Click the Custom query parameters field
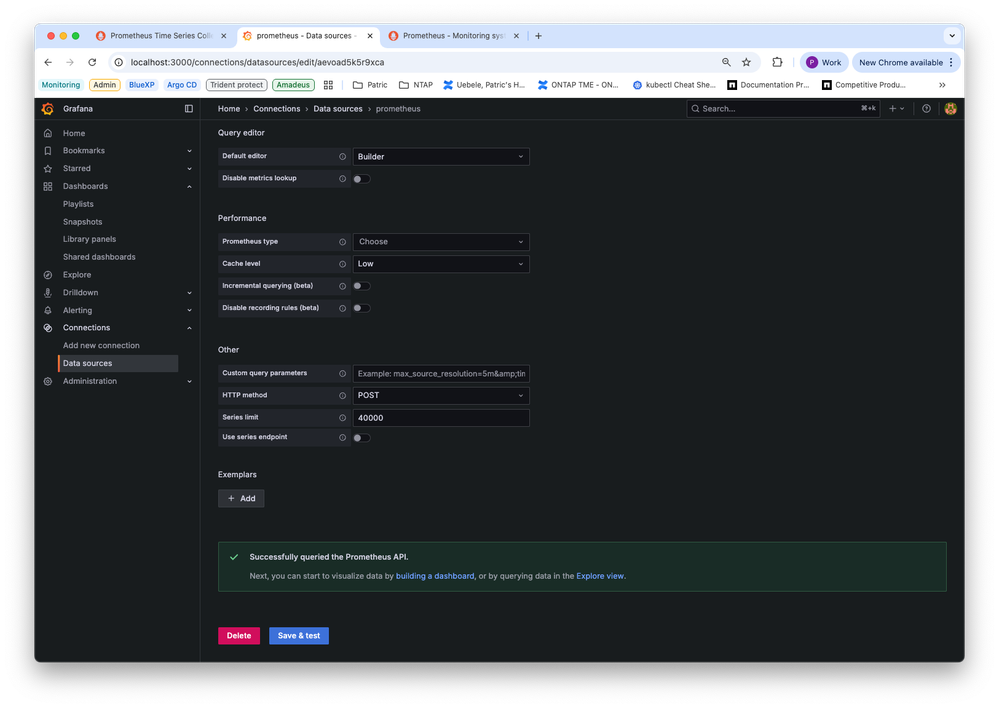Viewport: 999px width, 708px height. click(x=441, y=374)
